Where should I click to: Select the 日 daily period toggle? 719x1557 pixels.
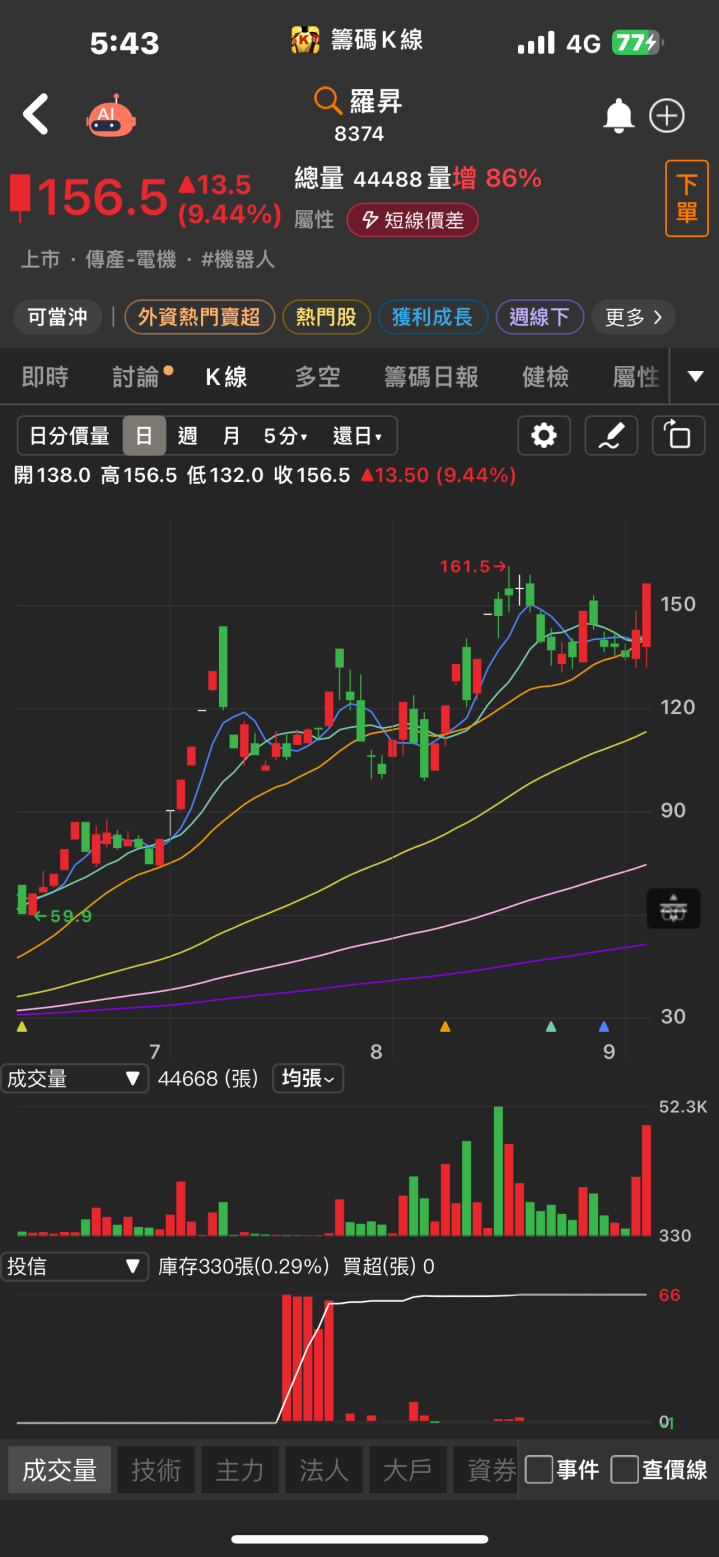[x=144, y=436]
